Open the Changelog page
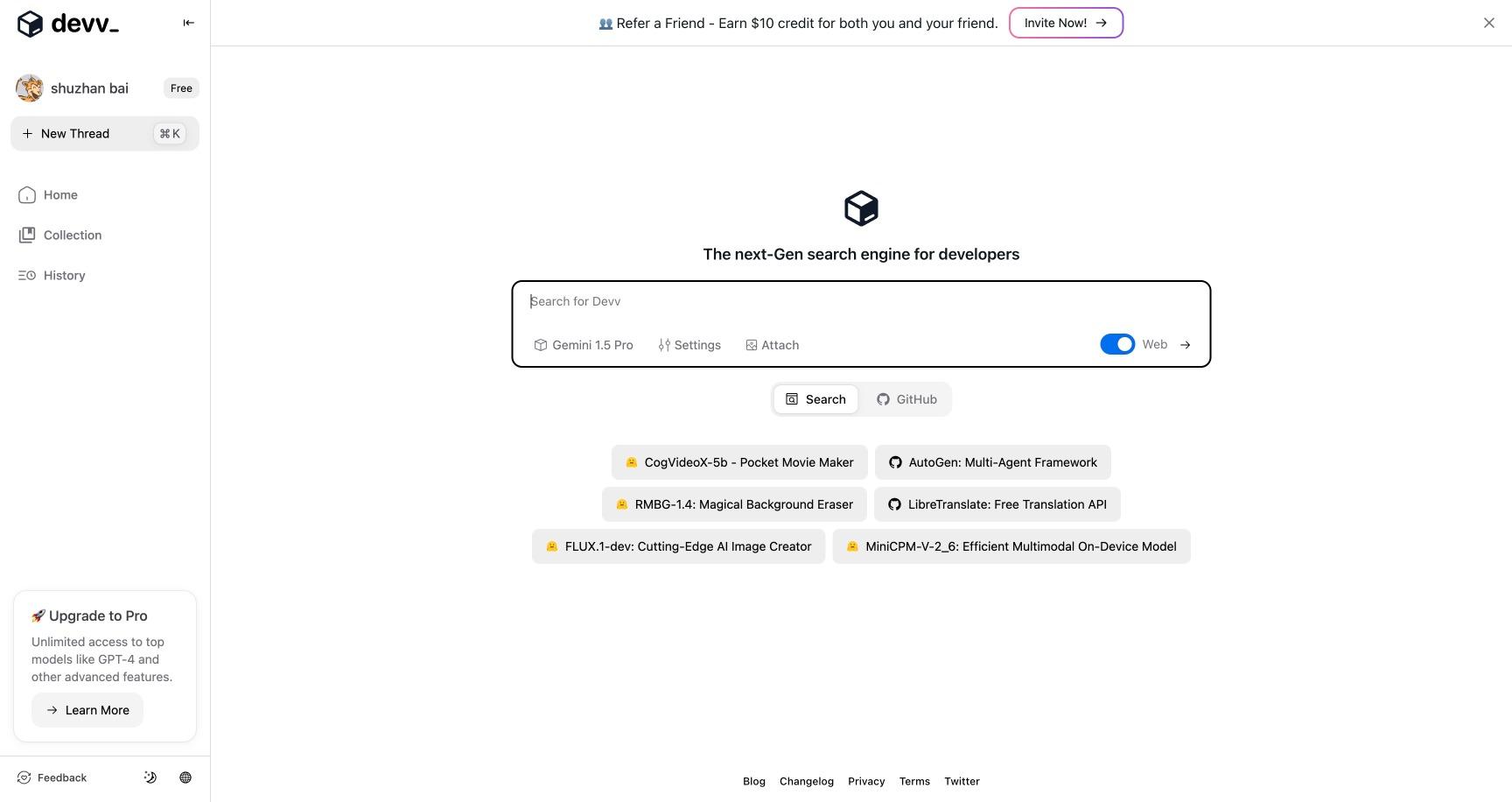Image resolution: width=1512 pixels, height=802 pixels. pyautogui.click(x=806, y=781)
